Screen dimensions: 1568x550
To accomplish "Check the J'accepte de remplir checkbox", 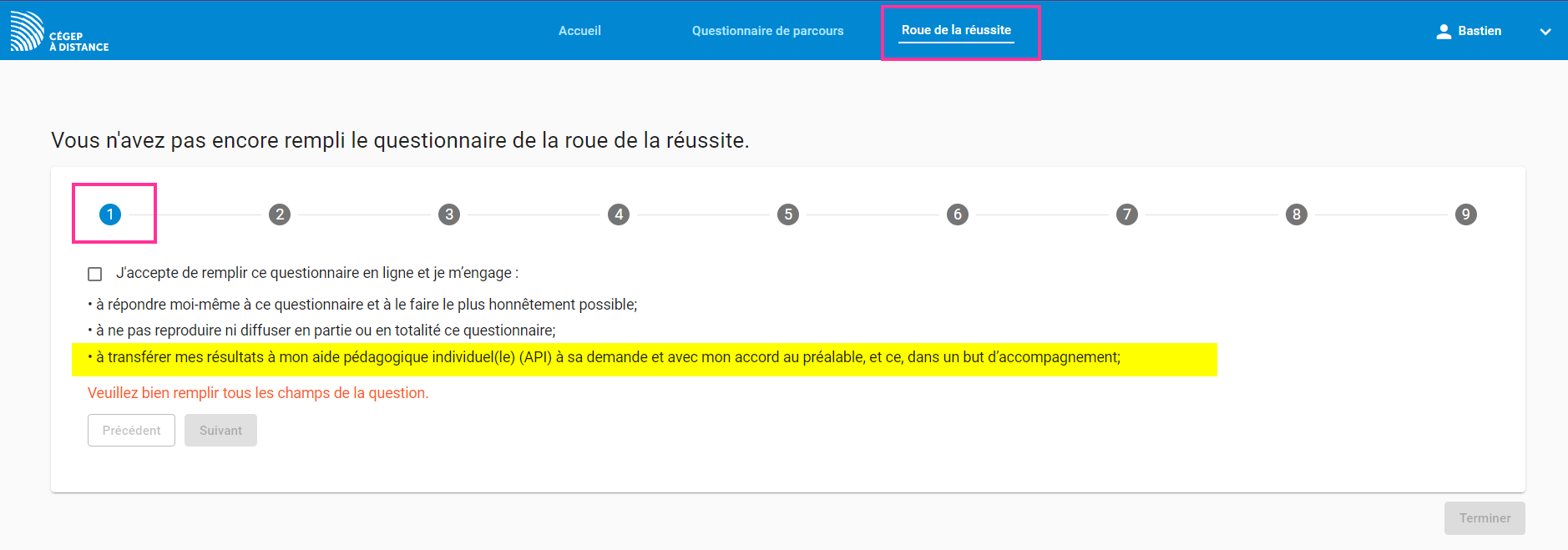I will tap(95, 274).
